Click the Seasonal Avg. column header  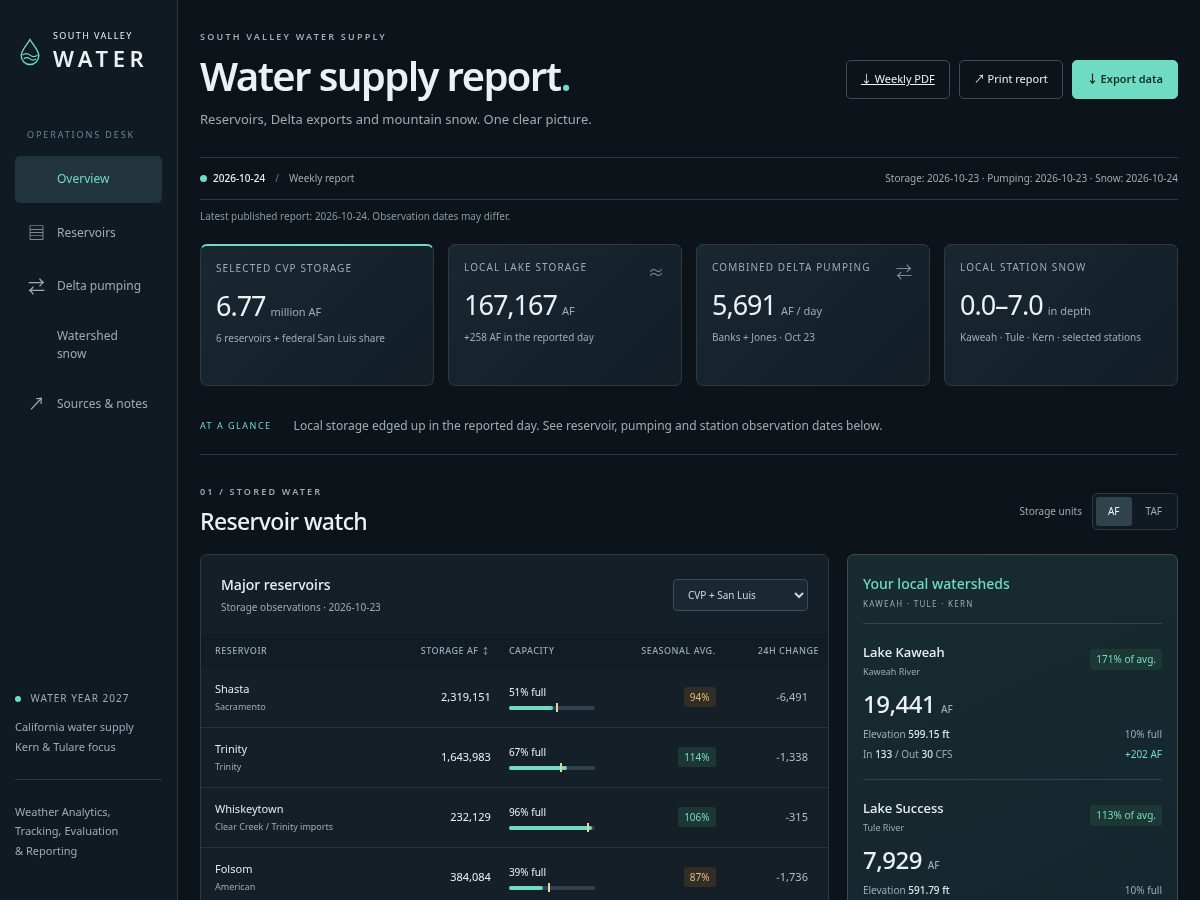click(x=678, y=651)
